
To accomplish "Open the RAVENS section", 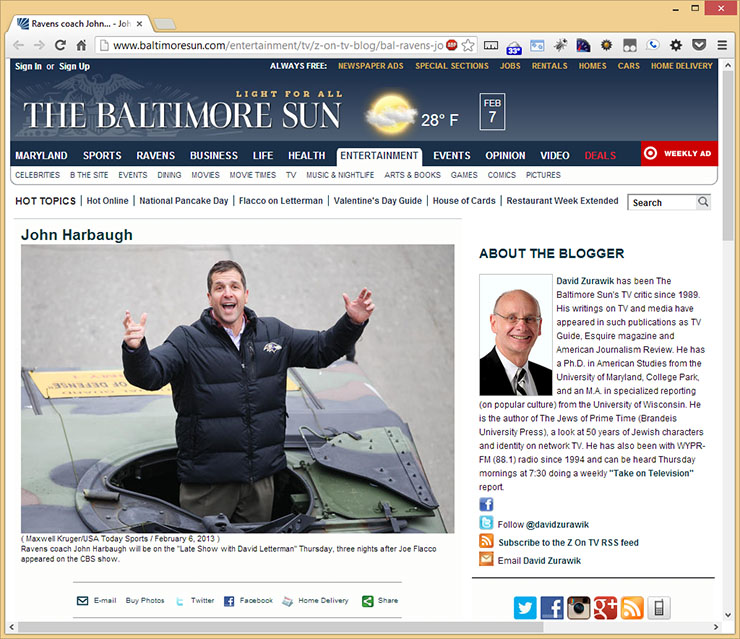I will tap(156, 155).
